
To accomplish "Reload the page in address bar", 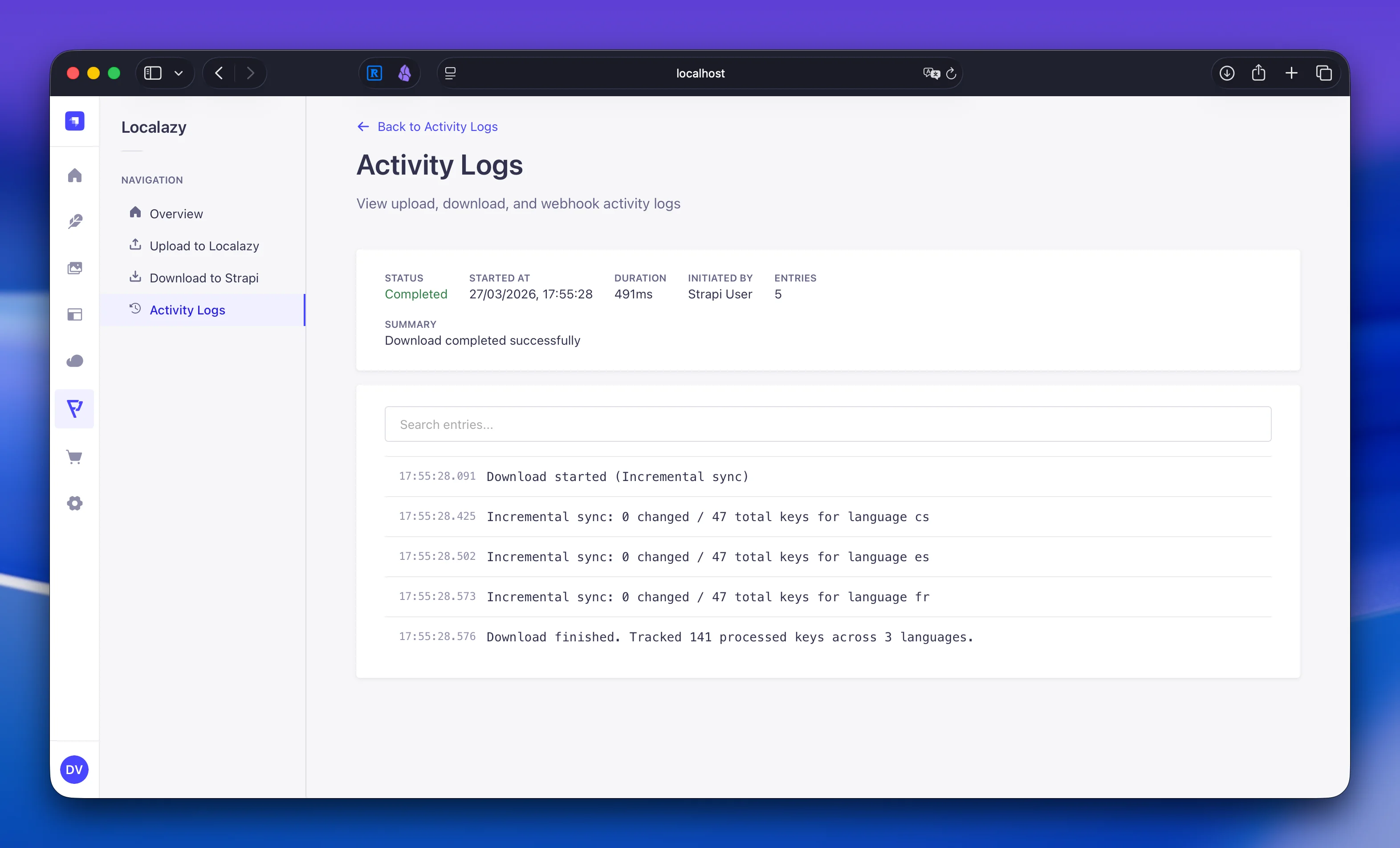I will (x=951, y=73).
